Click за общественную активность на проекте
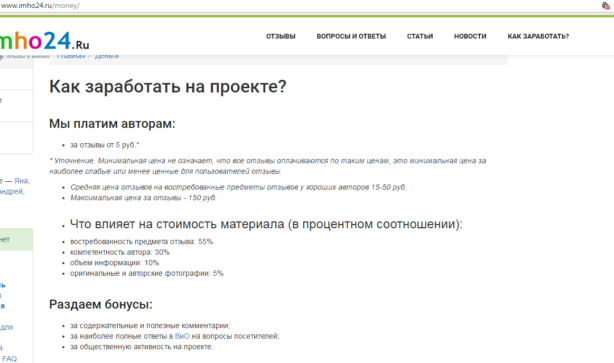The width and height of the screenshot is (614, 363). [x=141, y=347]
